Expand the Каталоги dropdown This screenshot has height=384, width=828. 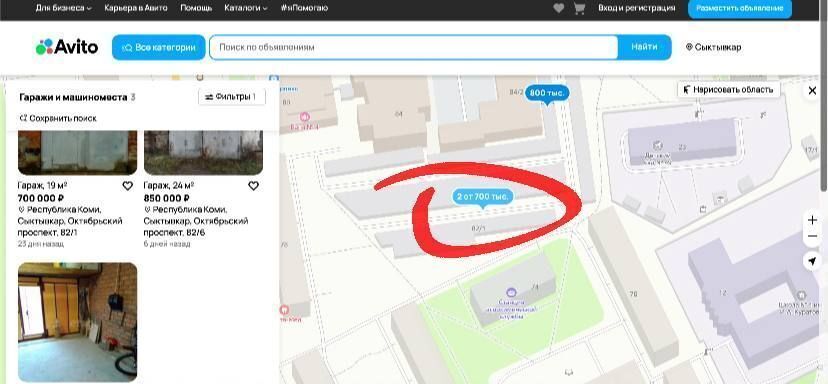(246, 8)
